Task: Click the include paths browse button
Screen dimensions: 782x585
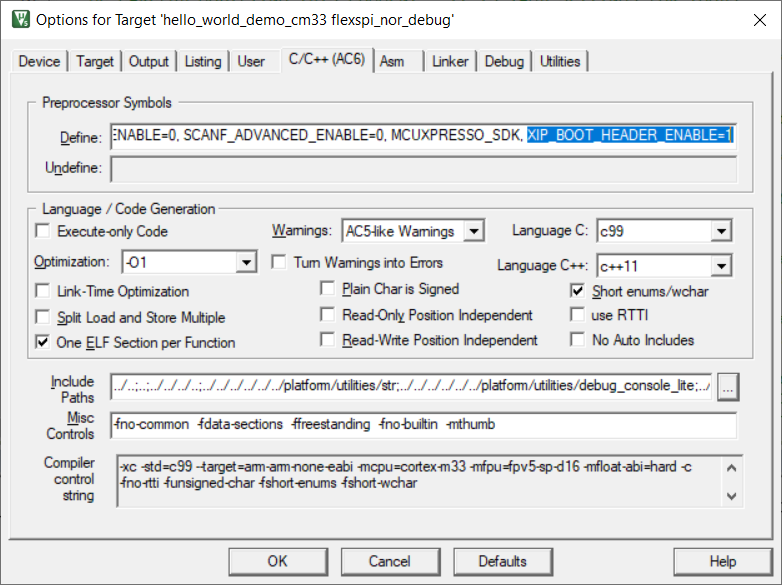Action: pos(727,387)
